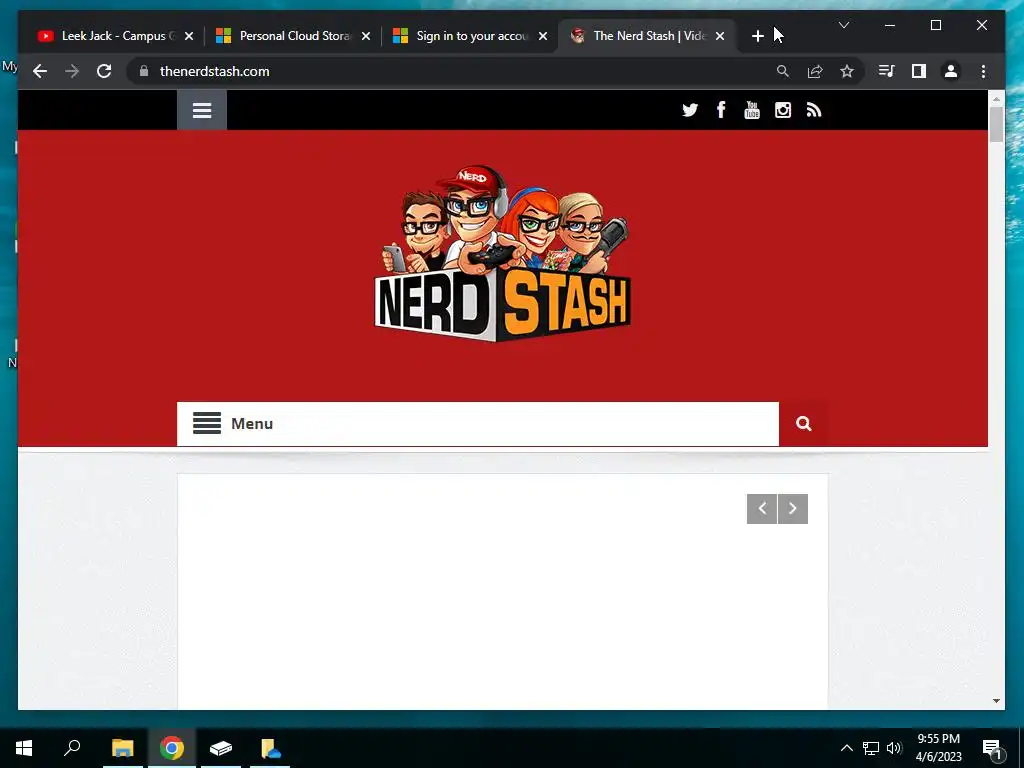Open the Windows Start menu

point(24,748)
